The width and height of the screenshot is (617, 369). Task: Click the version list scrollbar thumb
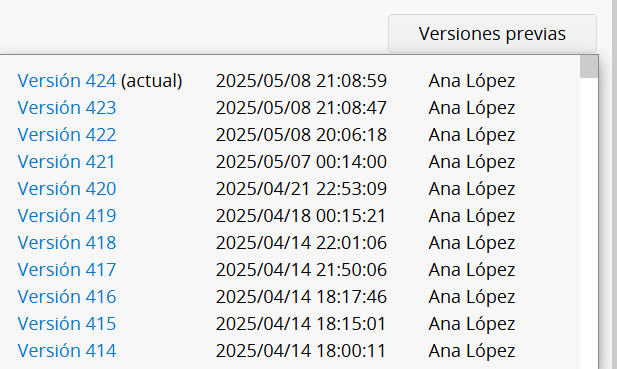pyautogui.click(x=589, y=66)
